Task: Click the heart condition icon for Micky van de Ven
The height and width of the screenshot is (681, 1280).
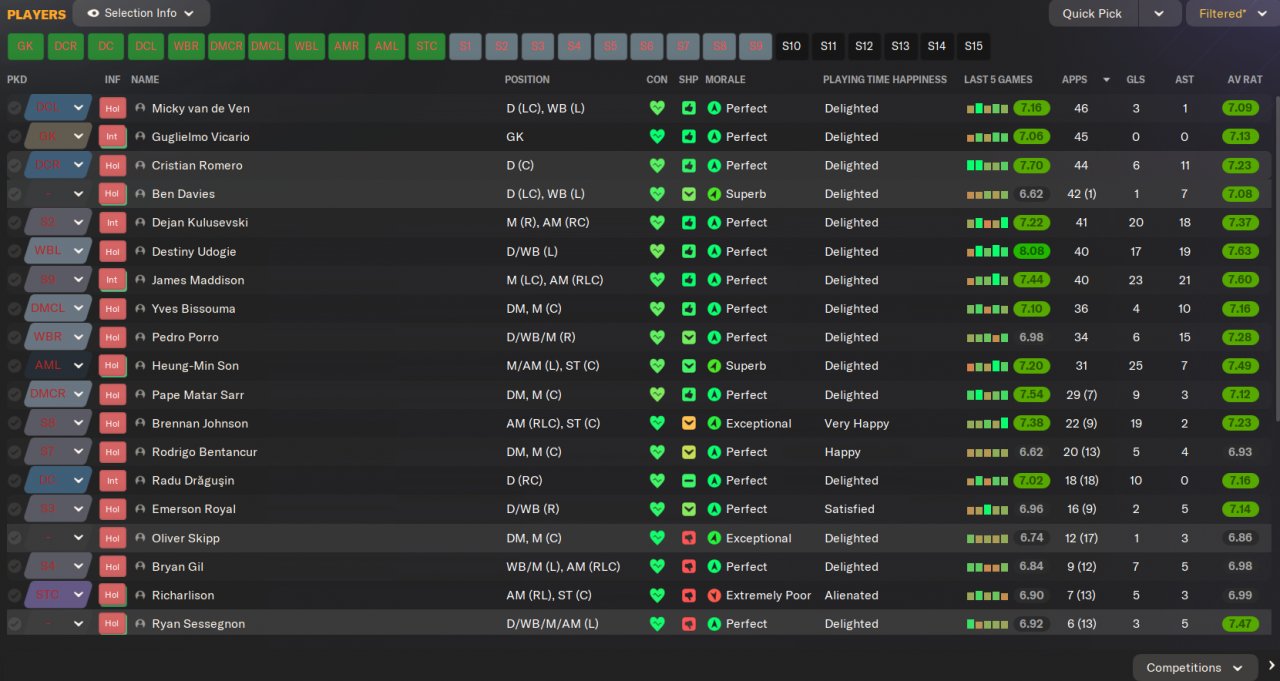Action: [x=657, y=108]
